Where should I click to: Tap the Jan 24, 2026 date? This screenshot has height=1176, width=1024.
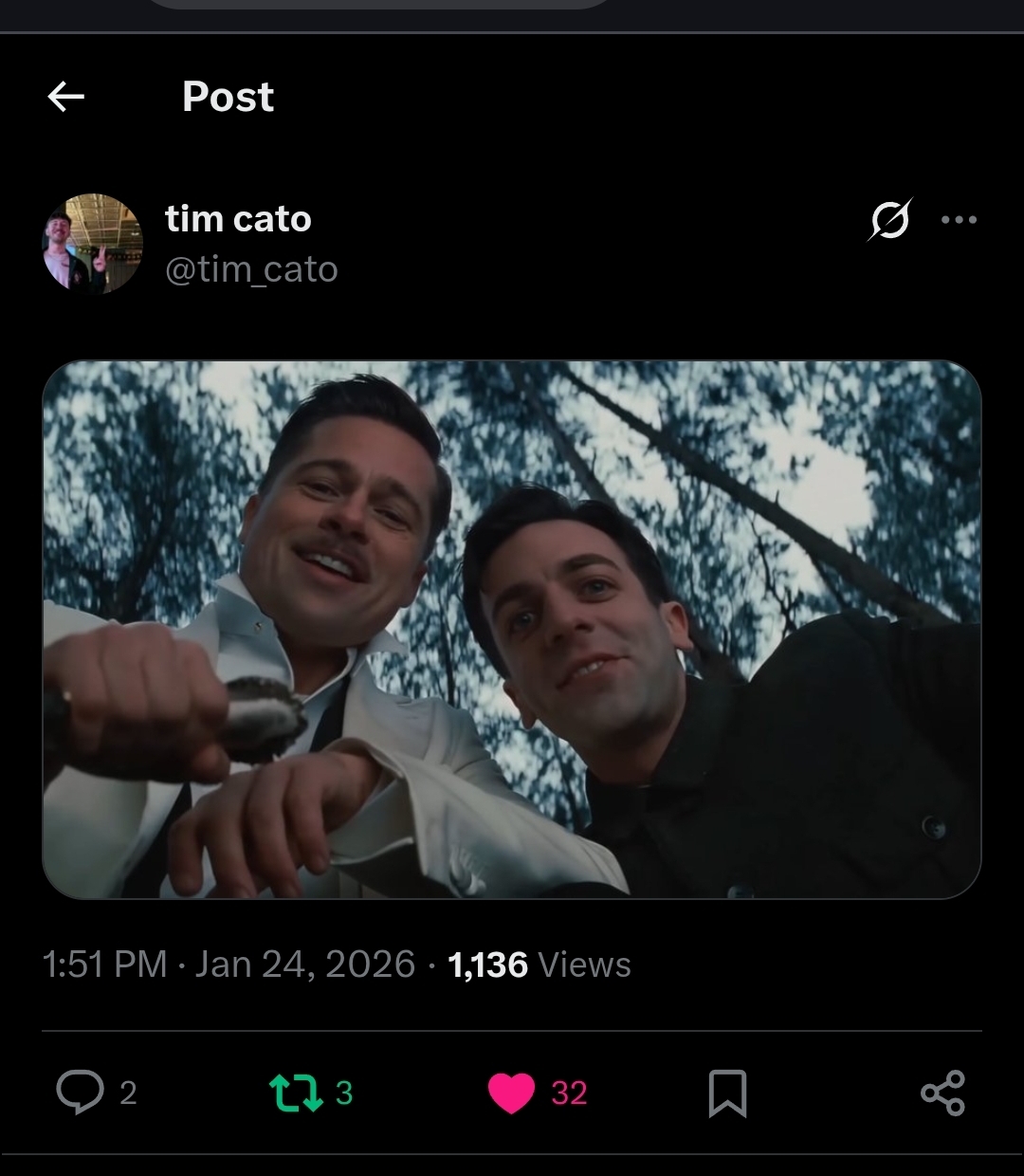point(305,965)
